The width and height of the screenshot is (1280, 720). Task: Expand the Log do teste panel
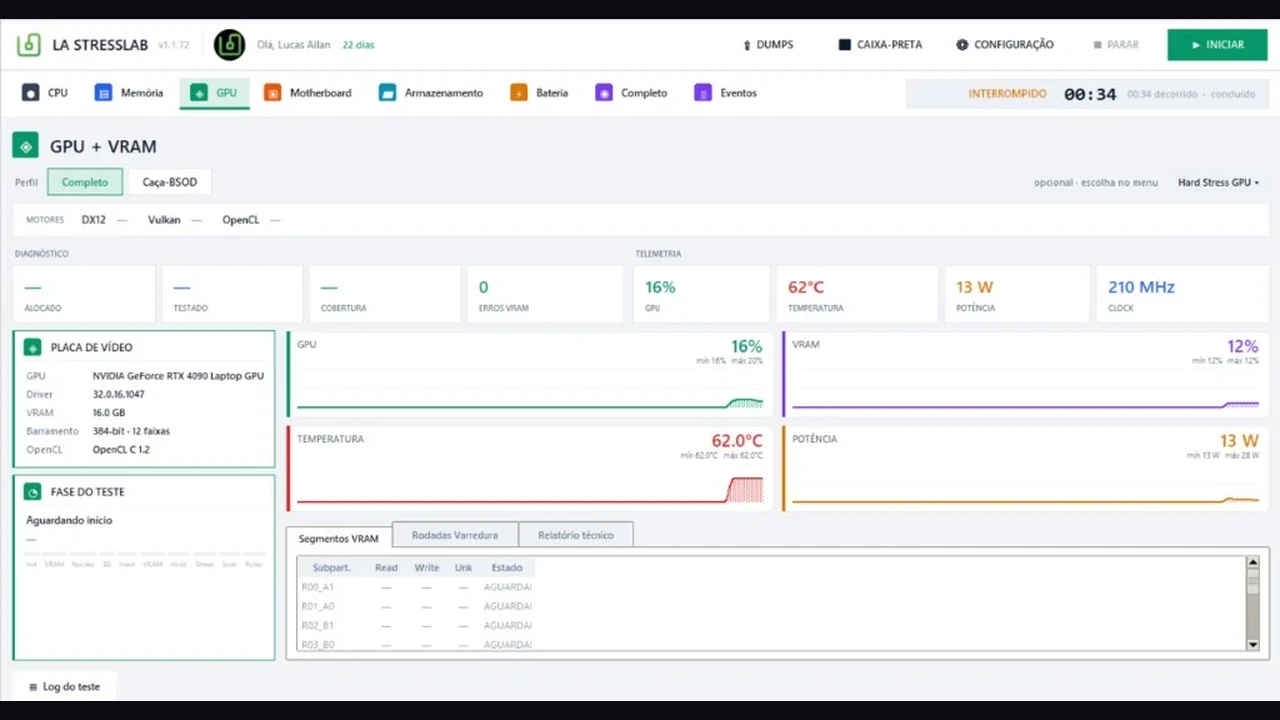[64, 687]
